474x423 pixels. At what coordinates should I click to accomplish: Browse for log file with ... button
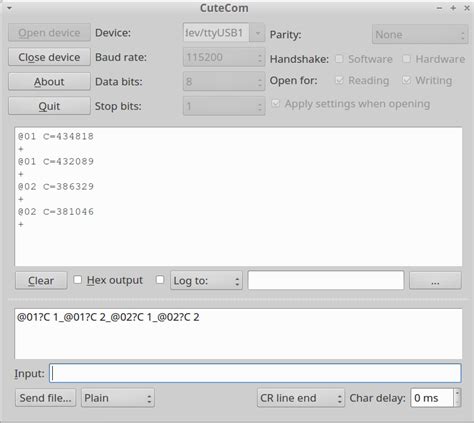(435, 280)
